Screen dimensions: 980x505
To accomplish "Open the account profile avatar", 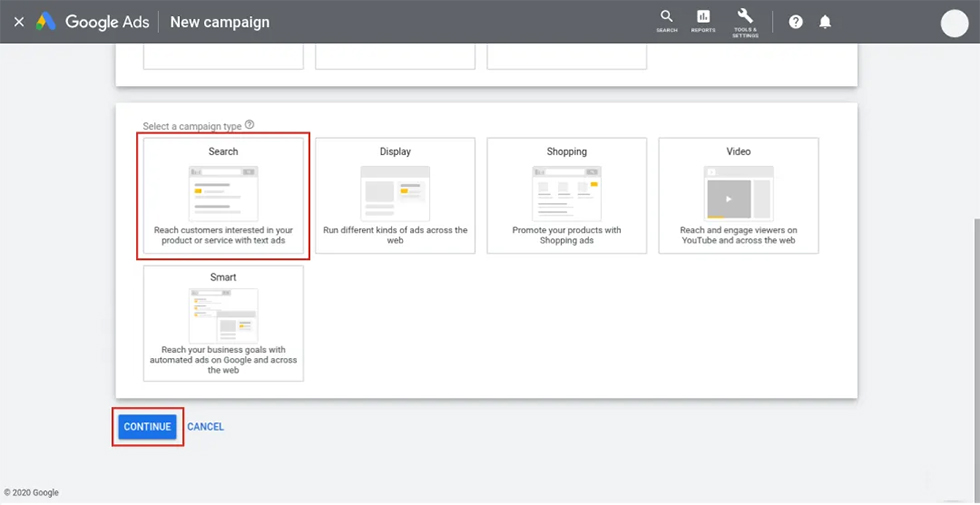I will coord(956,23).
